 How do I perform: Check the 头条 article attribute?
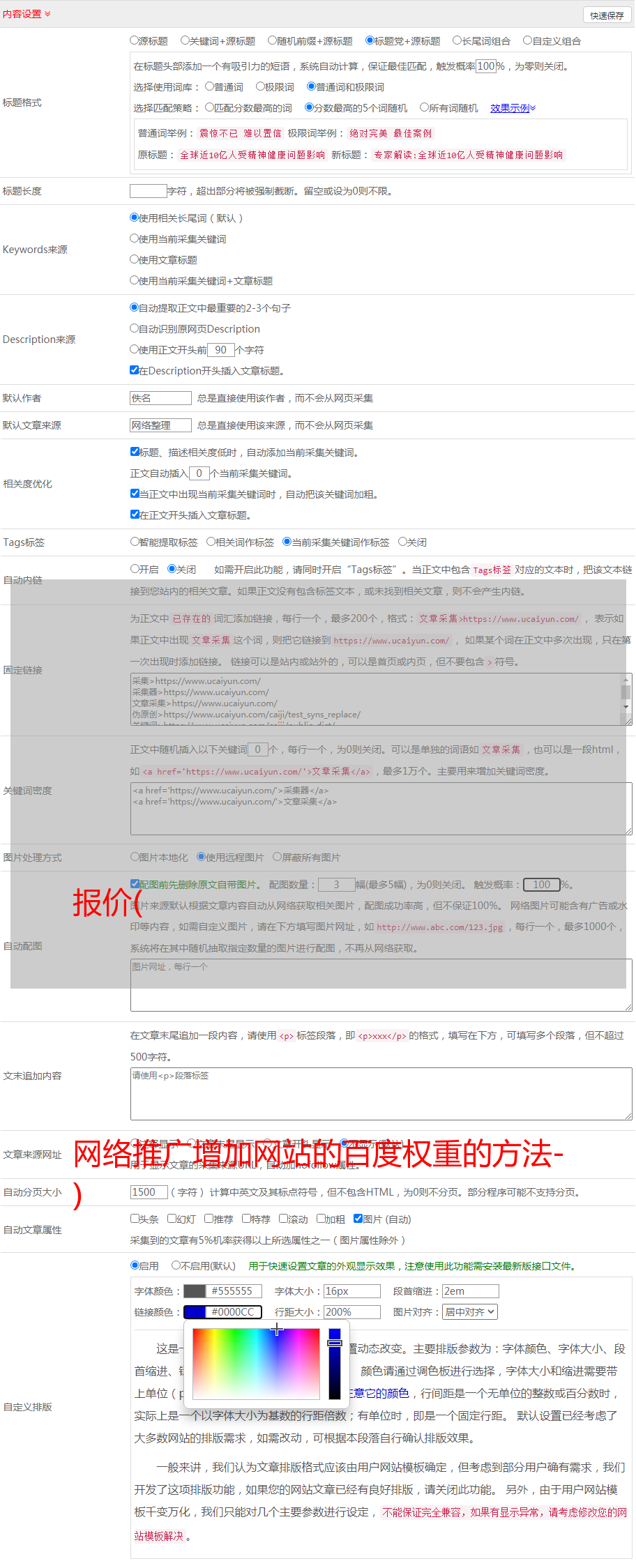coord(135,1219)
